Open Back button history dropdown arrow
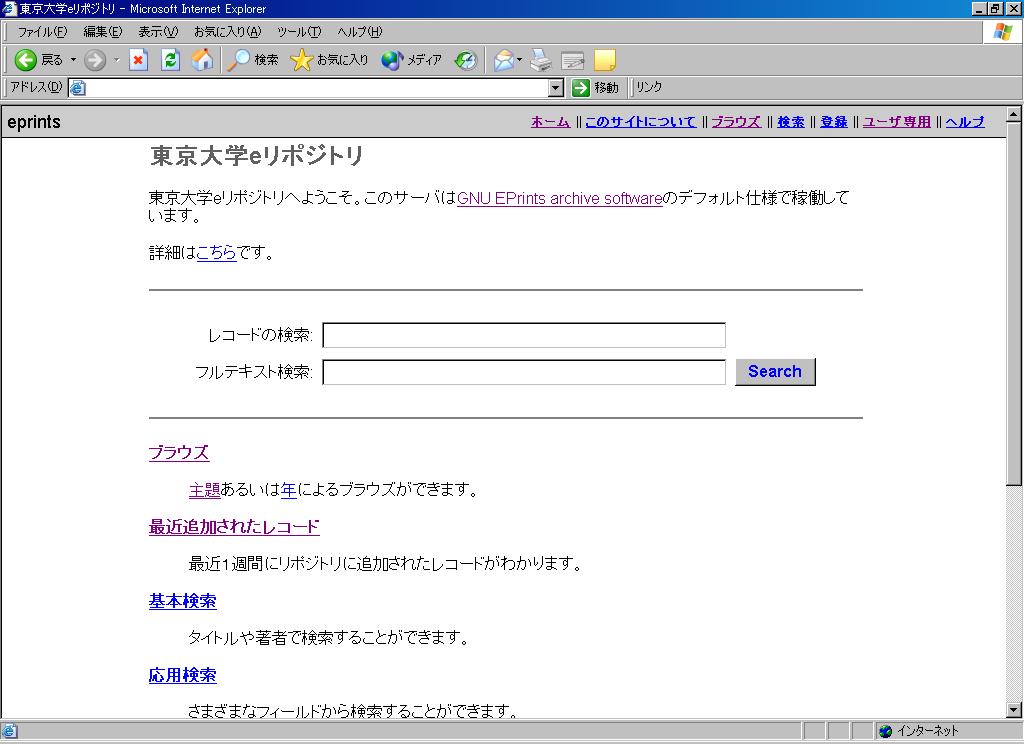The height and width of the screenshot is (744, 1024). (73, 60)
